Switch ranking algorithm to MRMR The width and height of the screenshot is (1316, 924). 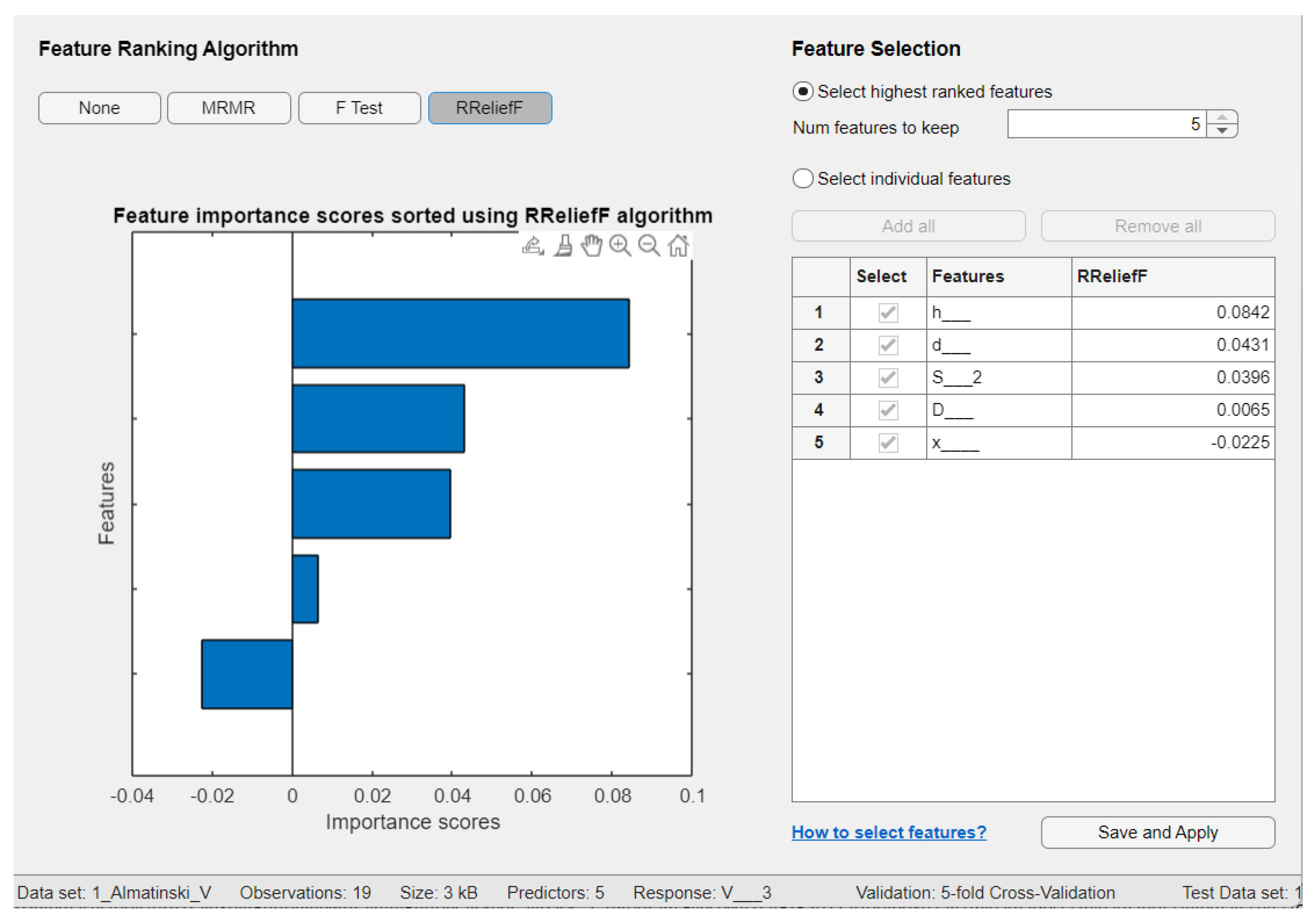[229, 108]
